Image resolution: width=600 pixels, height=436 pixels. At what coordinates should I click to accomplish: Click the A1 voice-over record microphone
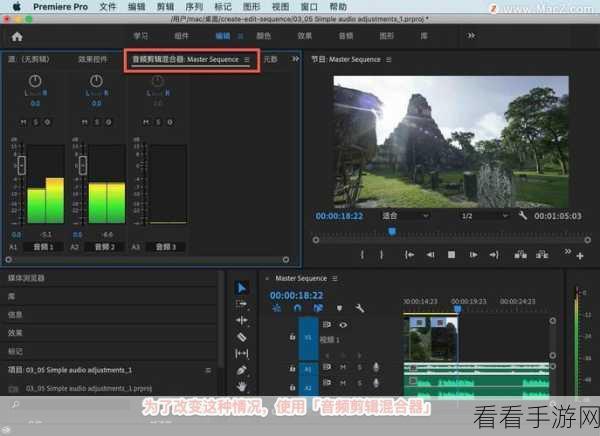(x=376, y=367)
